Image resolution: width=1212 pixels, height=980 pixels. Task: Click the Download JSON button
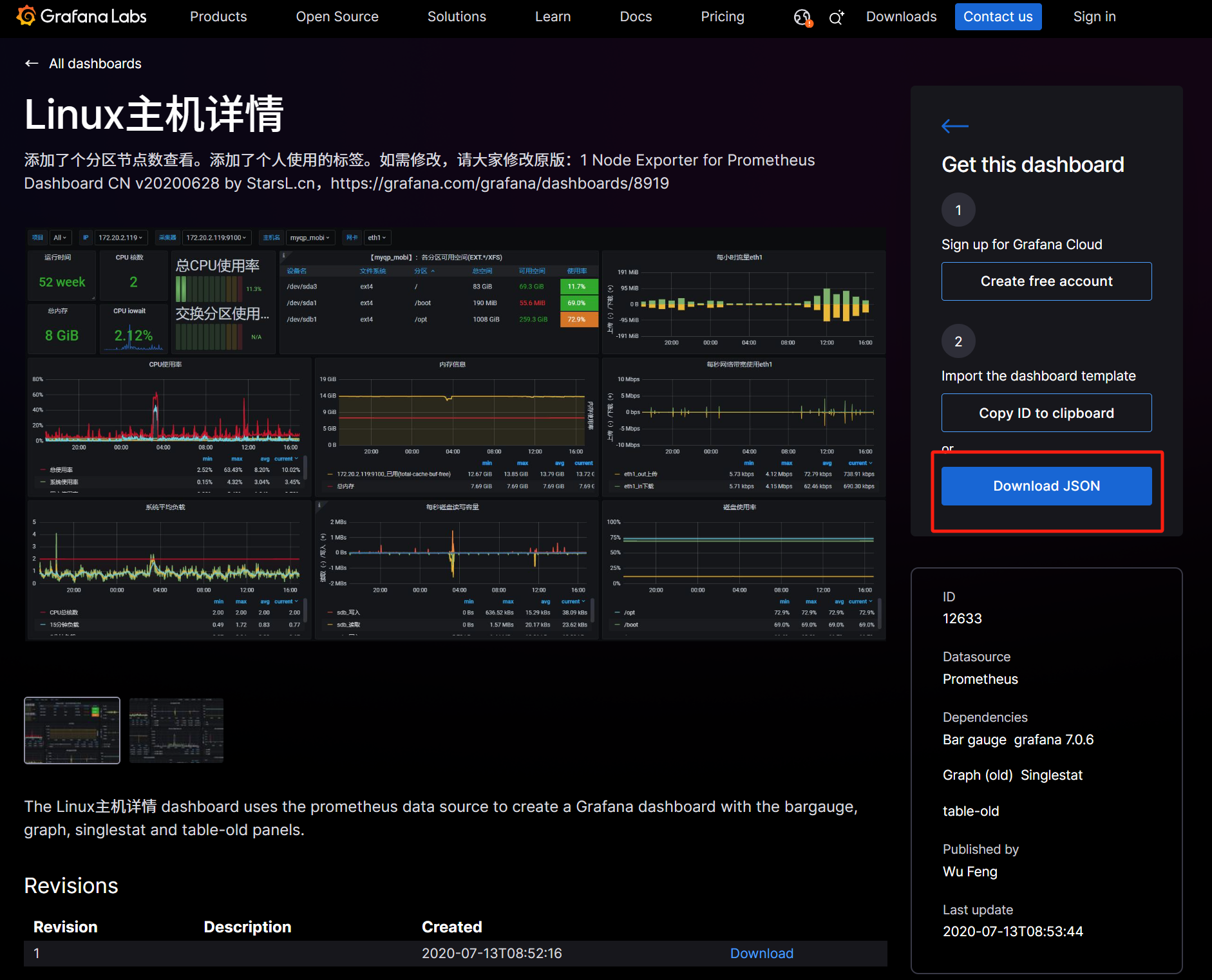1046,486
